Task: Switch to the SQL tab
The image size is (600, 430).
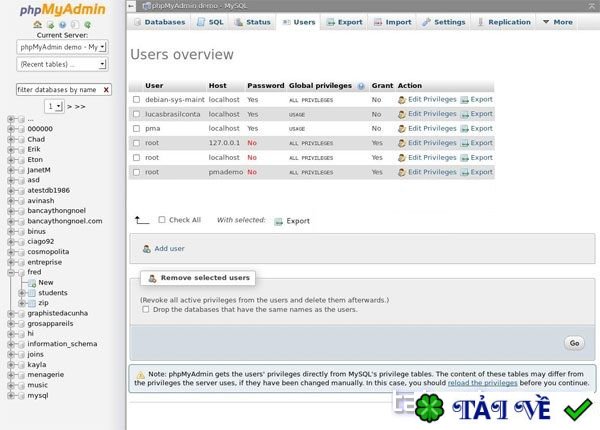Action: click(x=210, y=22)
